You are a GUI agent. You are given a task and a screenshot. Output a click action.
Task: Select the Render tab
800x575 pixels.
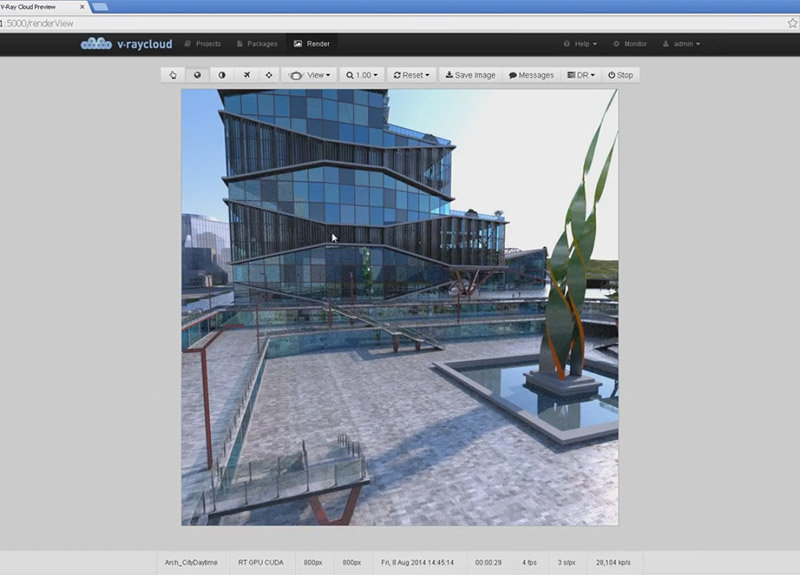pos(311,44)
